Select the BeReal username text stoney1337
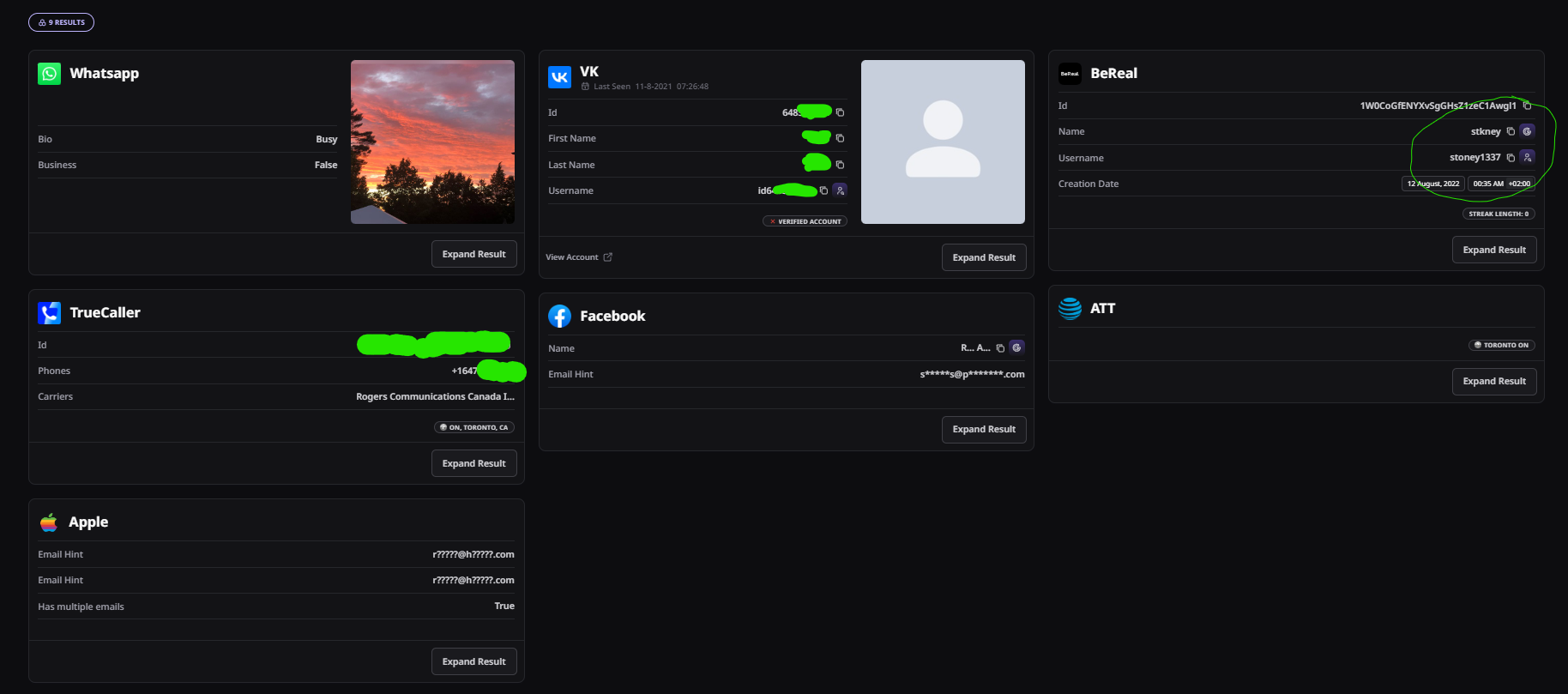The width and height of the screenshot is (1568, 694). pos(1475,158)
